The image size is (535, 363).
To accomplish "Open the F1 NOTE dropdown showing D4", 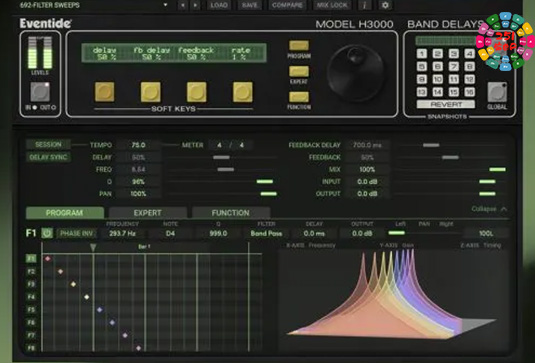I will (170, 233).
